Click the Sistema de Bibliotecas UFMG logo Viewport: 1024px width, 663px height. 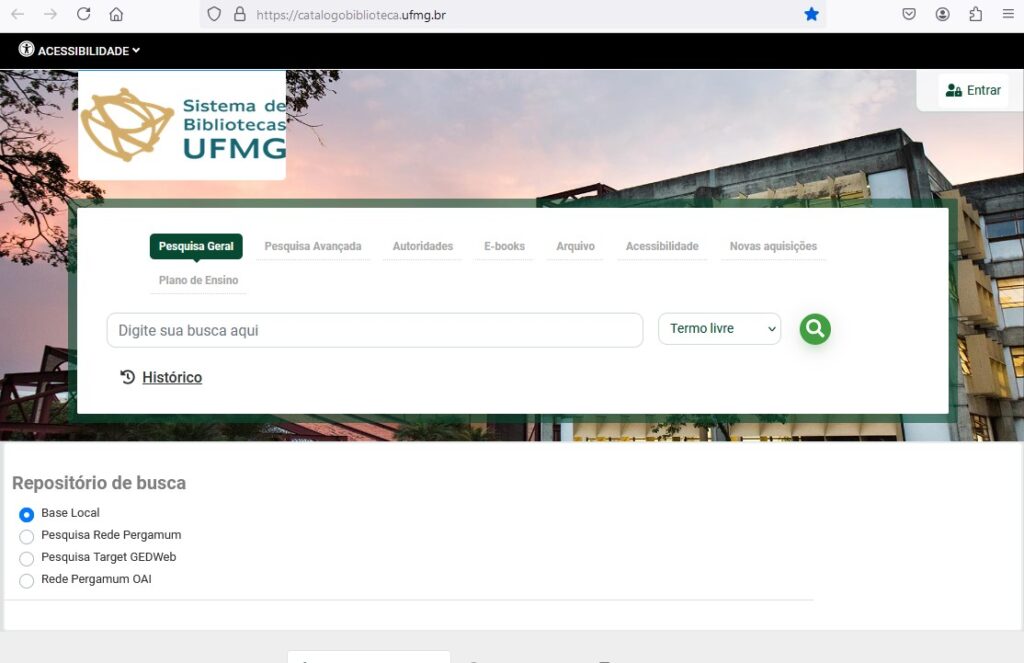(182, 125)
